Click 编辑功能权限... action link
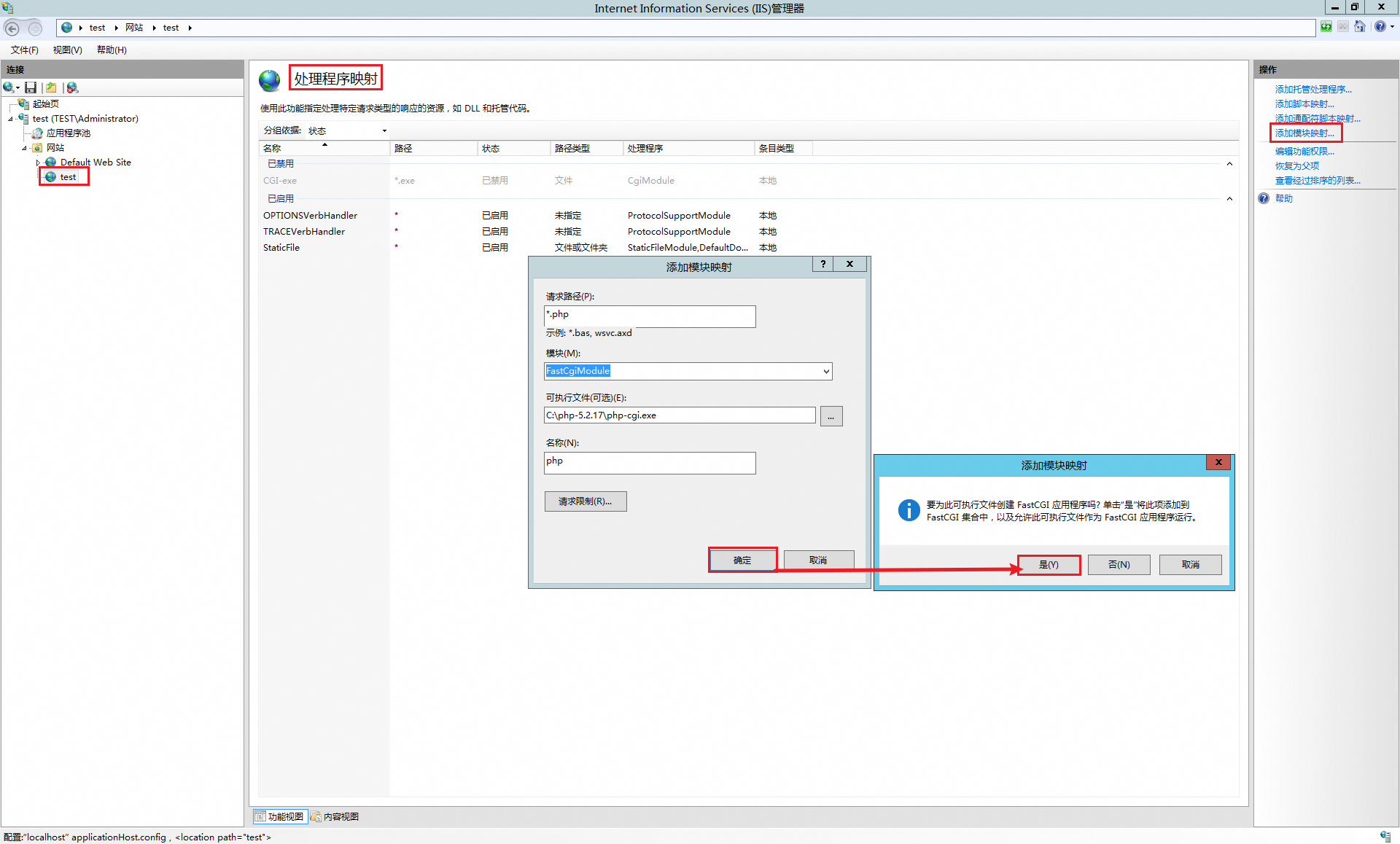Viewport: 1400px width, 844px height. coord(1304,152)
